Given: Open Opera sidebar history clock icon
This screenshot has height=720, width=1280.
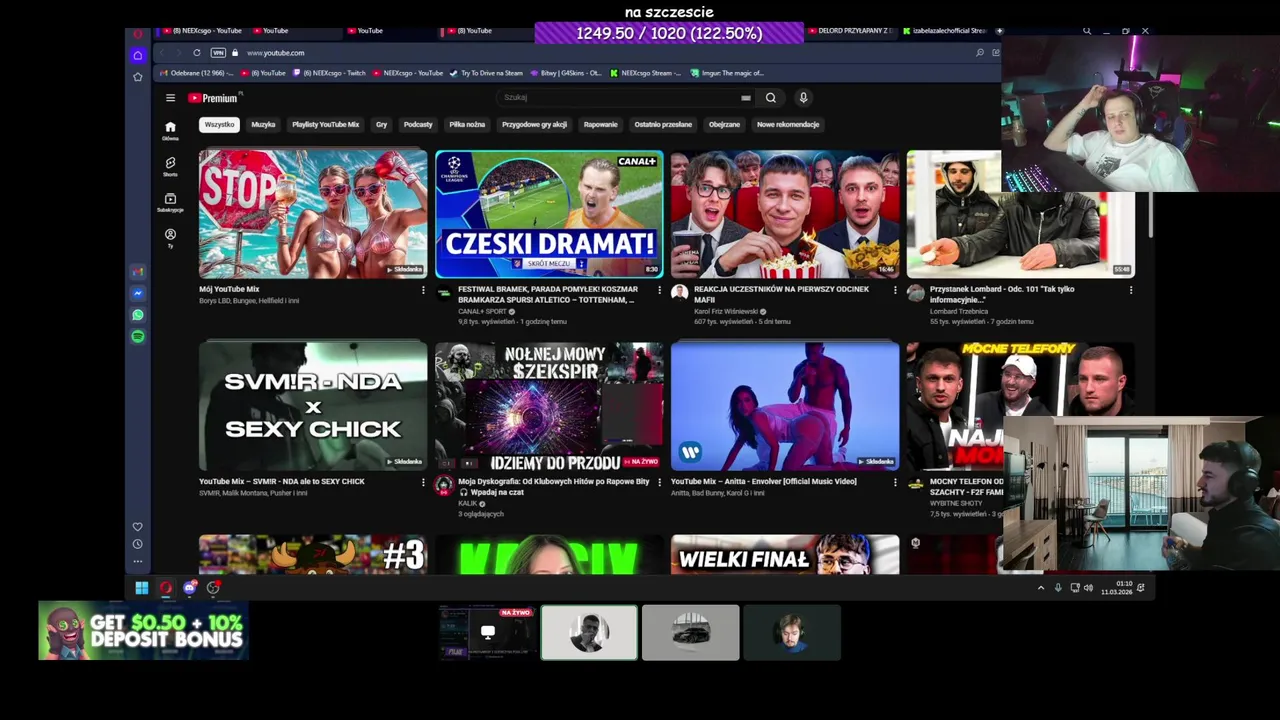Looking at the screenshot, I should click(138, 544).
